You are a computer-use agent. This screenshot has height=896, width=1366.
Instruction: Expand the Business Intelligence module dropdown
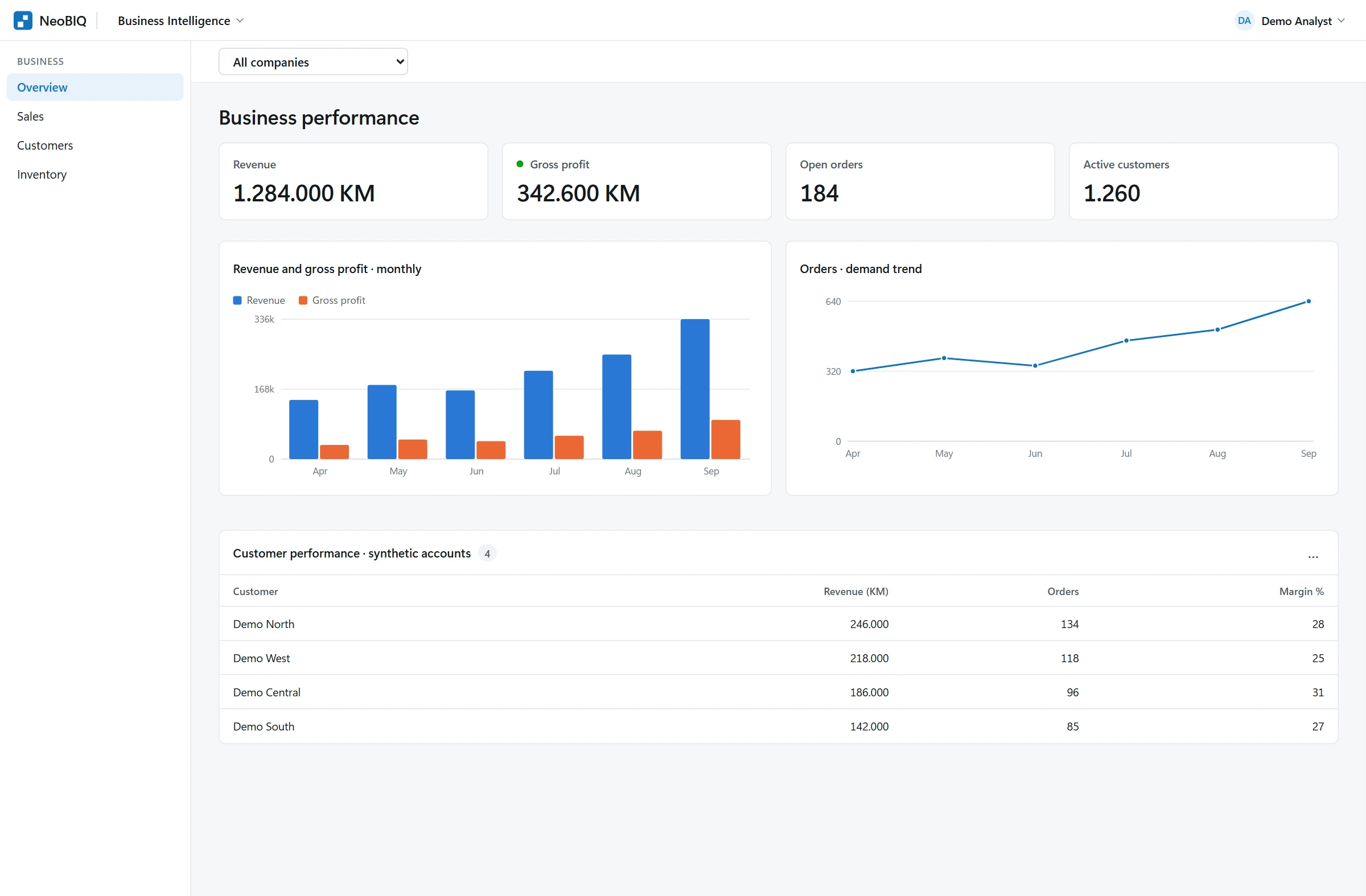pyautogui.click(x=181, y=20)
